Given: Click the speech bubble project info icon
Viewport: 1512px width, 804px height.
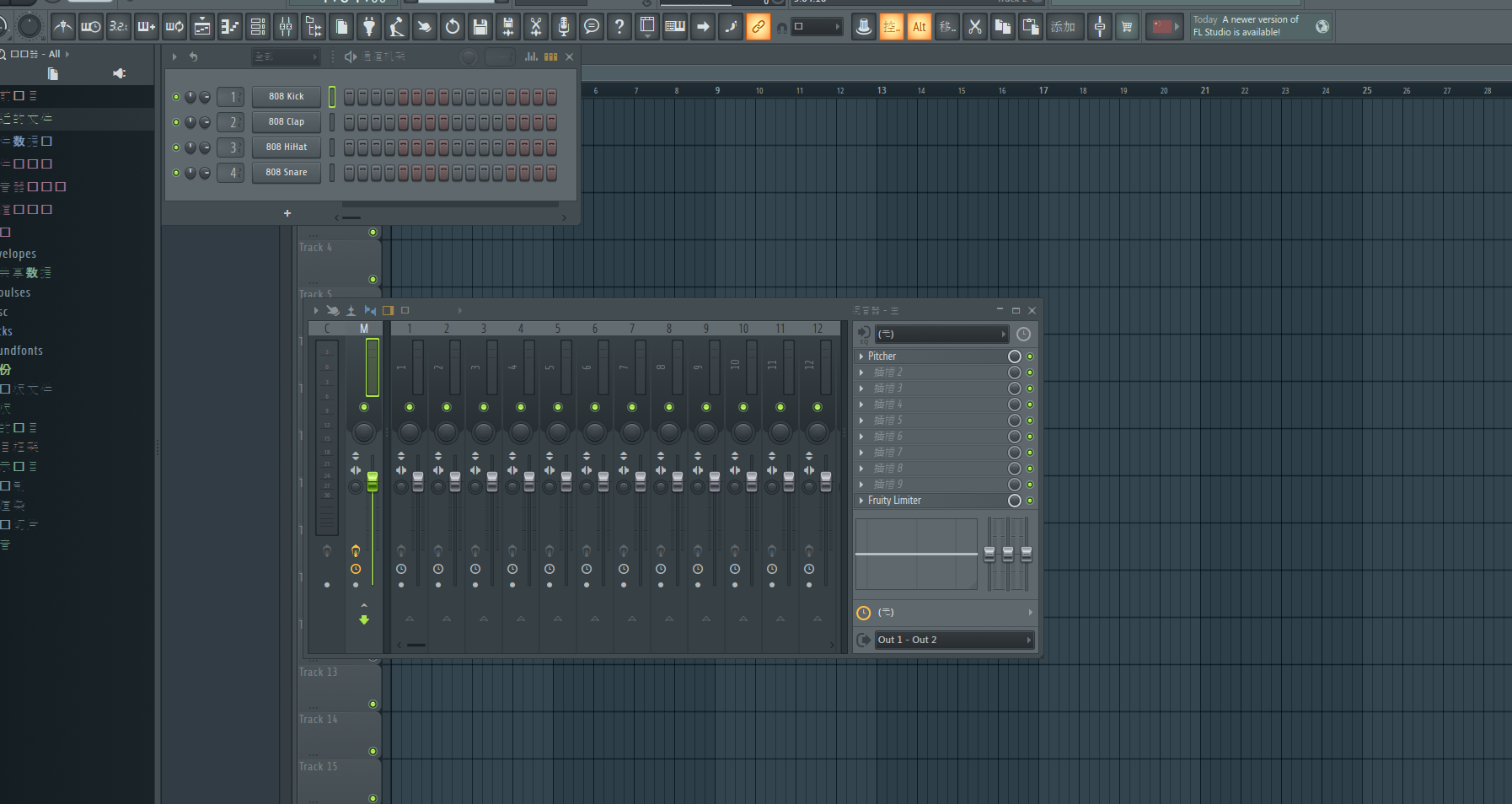Looking at the screenshot, I should (592, 27).
